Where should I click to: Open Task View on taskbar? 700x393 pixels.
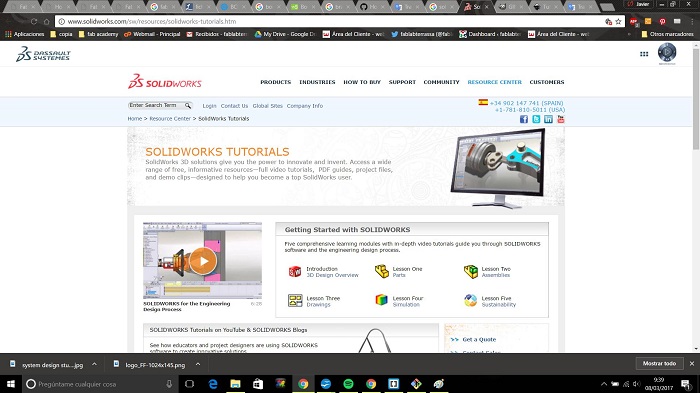[x=189, y=384]
